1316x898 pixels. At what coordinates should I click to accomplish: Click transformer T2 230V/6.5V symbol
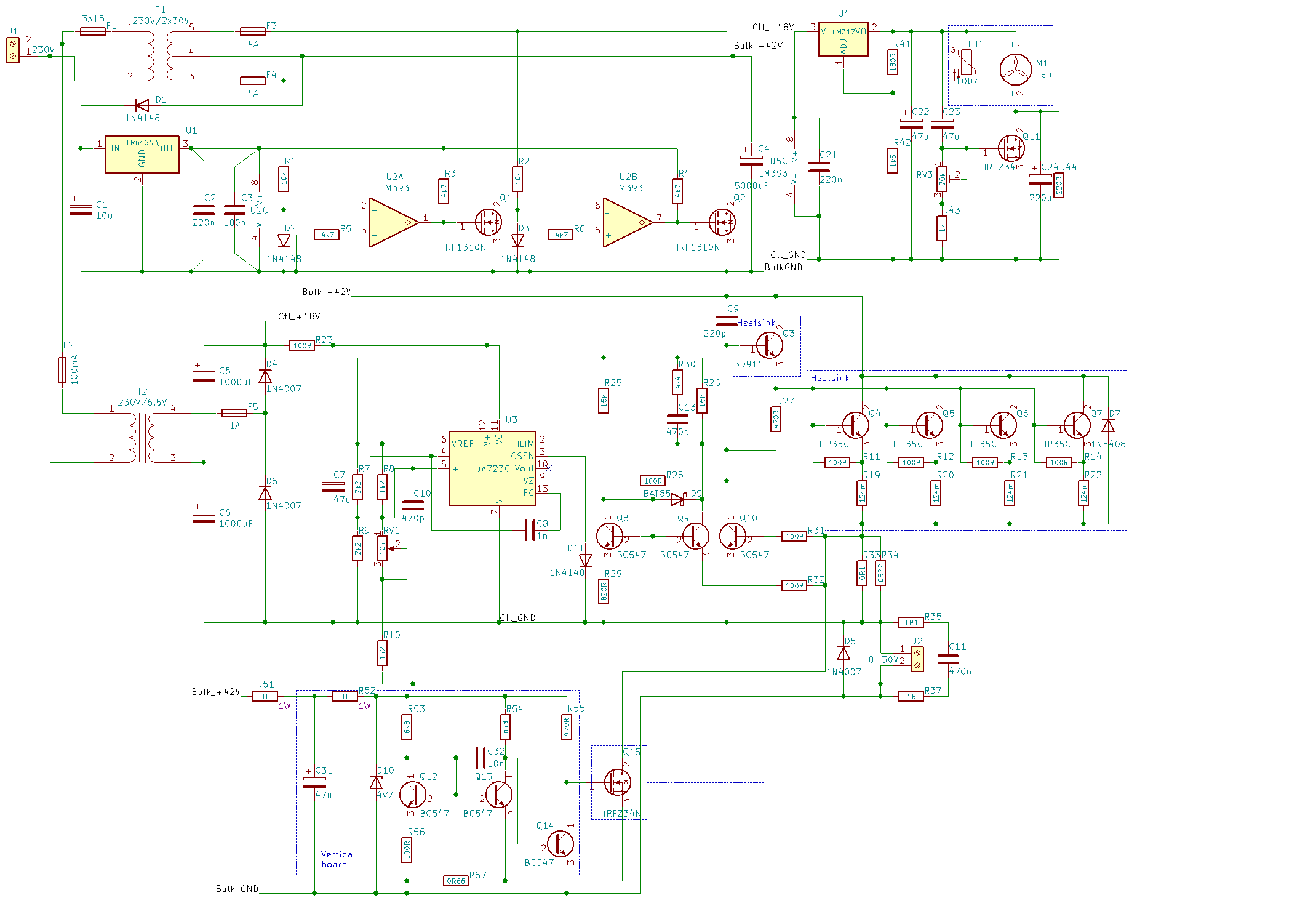pyautogui.click(x=142, y=438)
